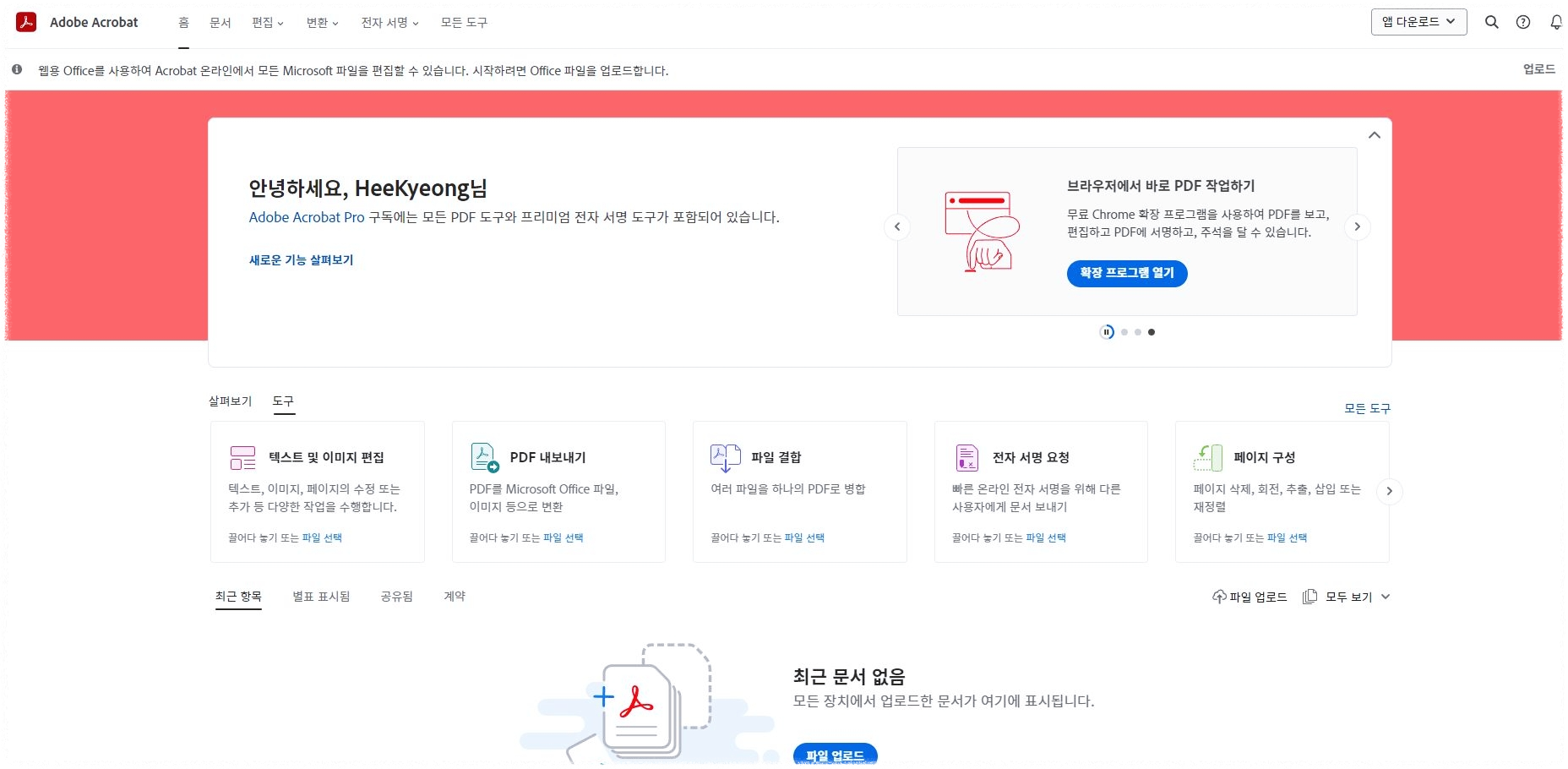
Task: Click 파일 선택 in PDF 내보내기 card
Action: tap(563, 537)
